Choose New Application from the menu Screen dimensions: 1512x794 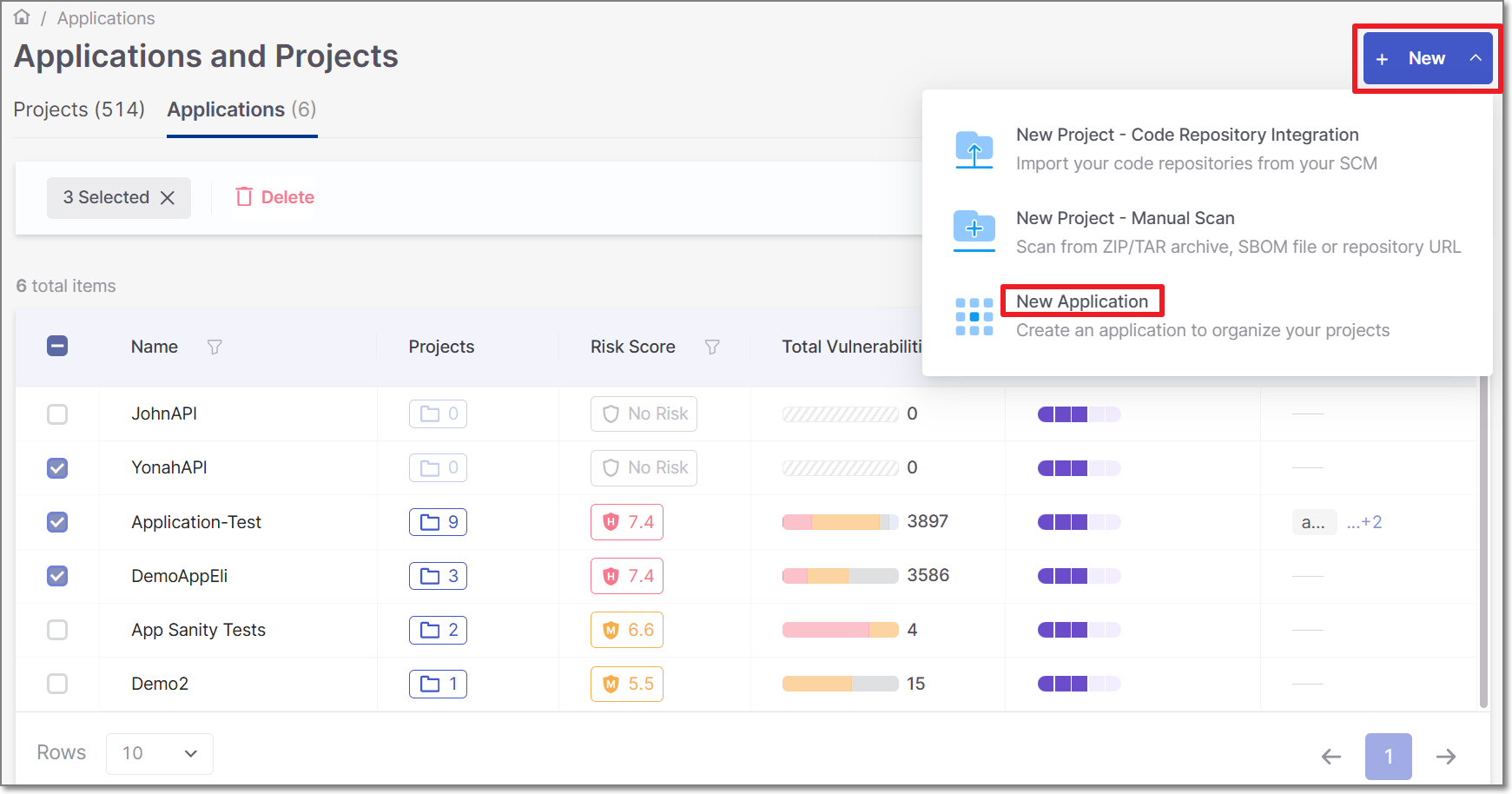pyautogui.click(x=1082, y=301)
